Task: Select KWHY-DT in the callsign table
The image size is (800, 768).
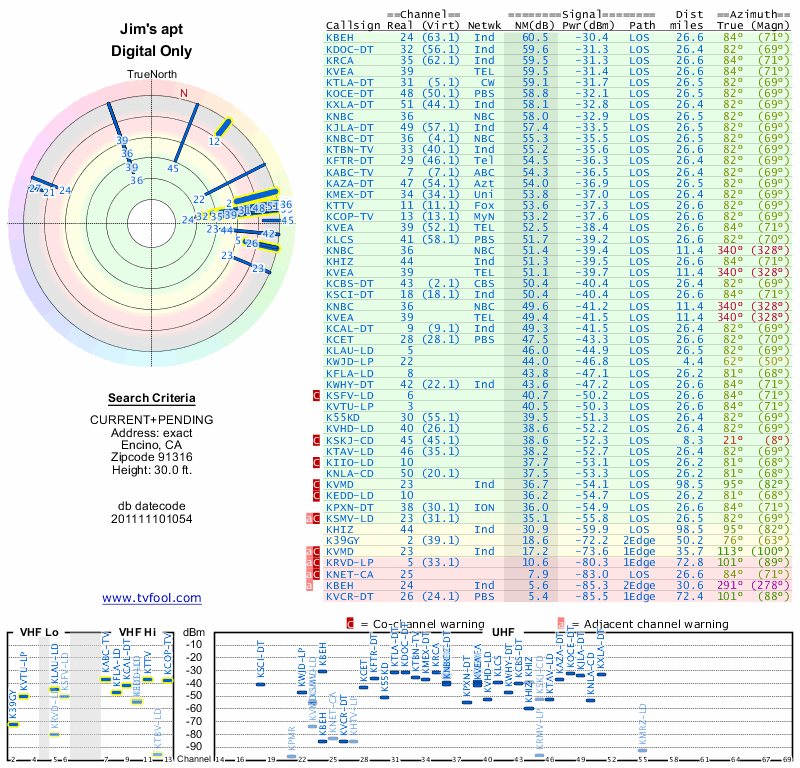Action: (350, 384)
